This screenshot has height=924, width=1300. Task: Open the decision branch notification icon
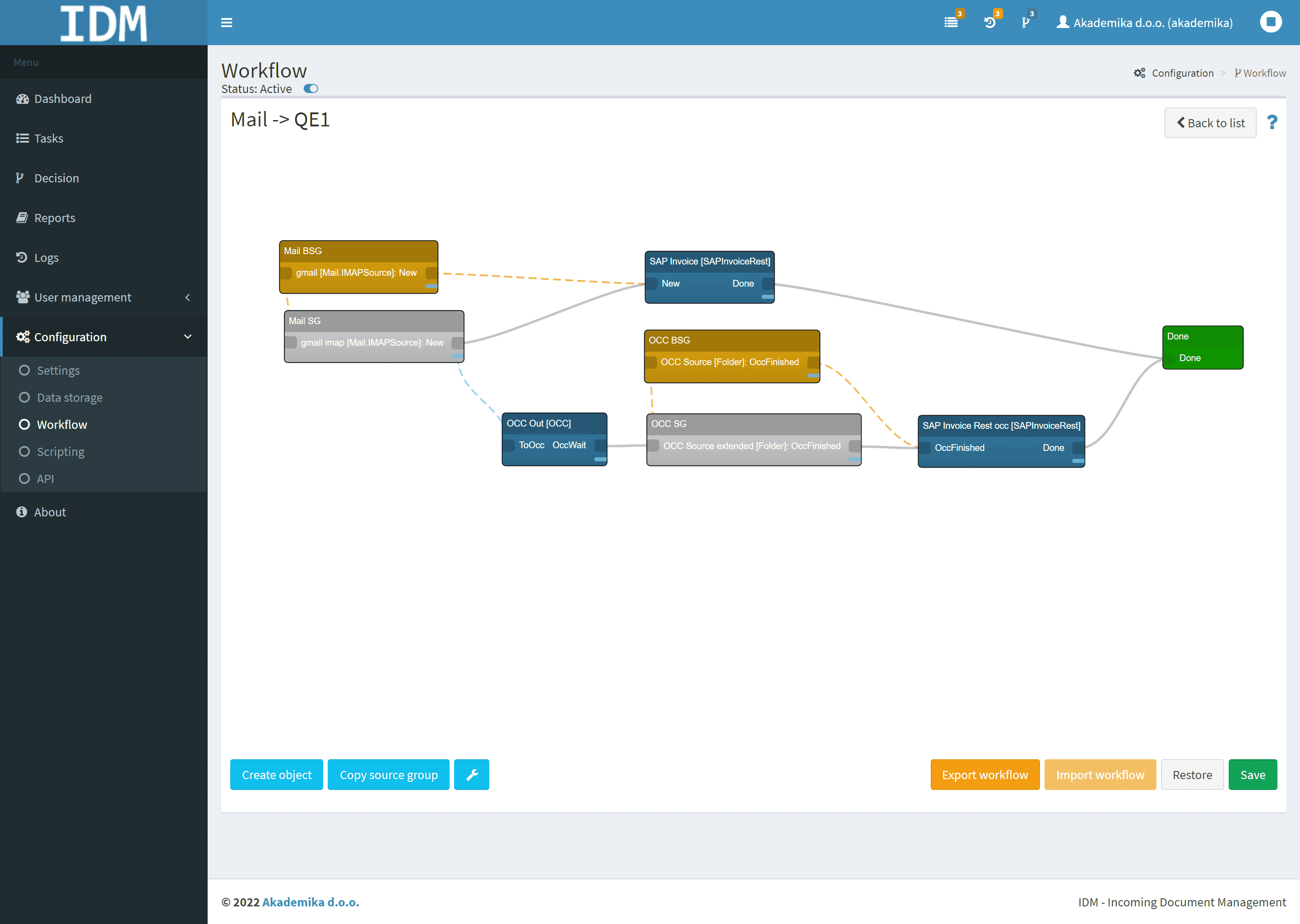(1026, 22)
